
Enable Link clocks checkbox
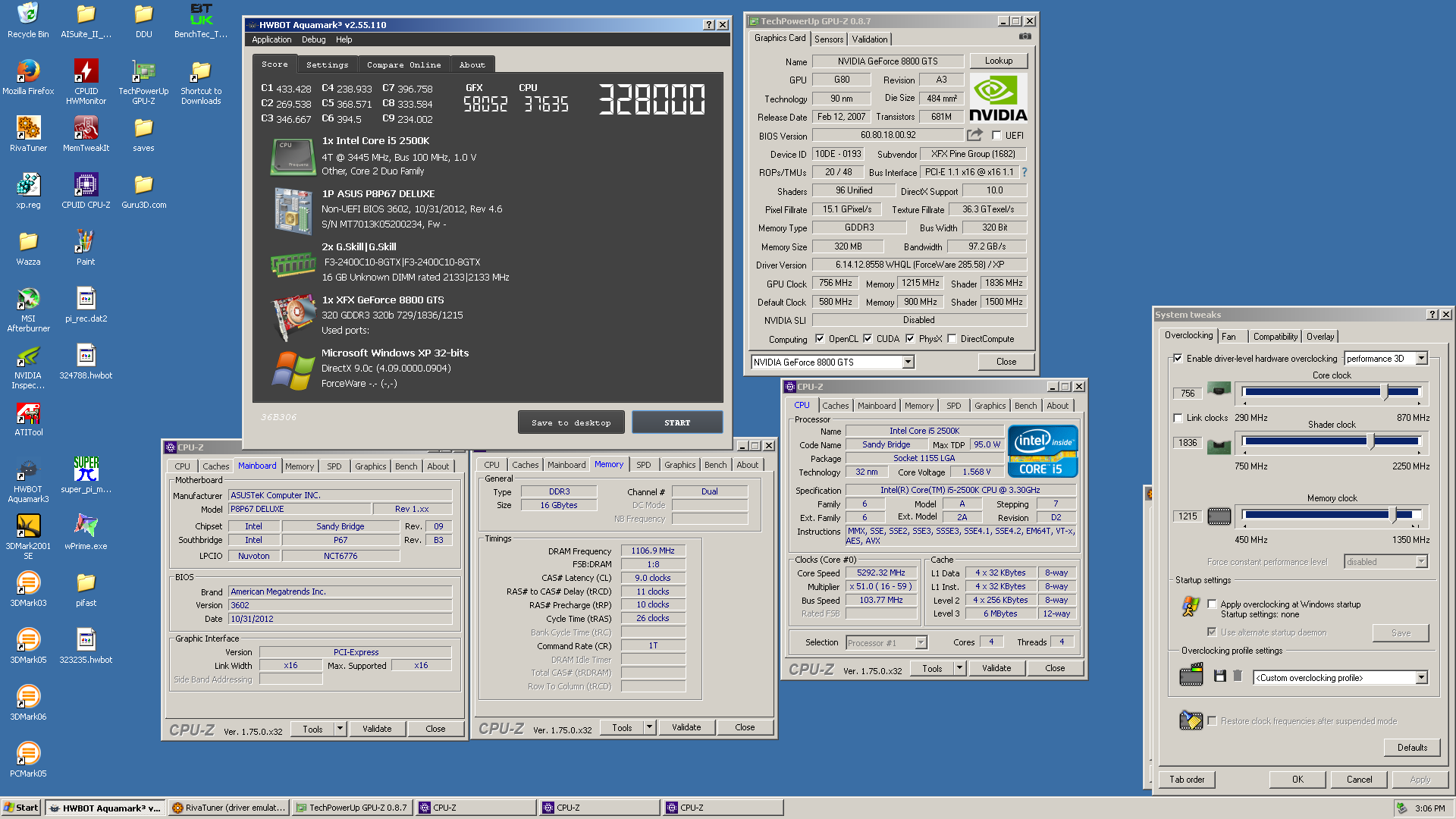(1178, 418)
